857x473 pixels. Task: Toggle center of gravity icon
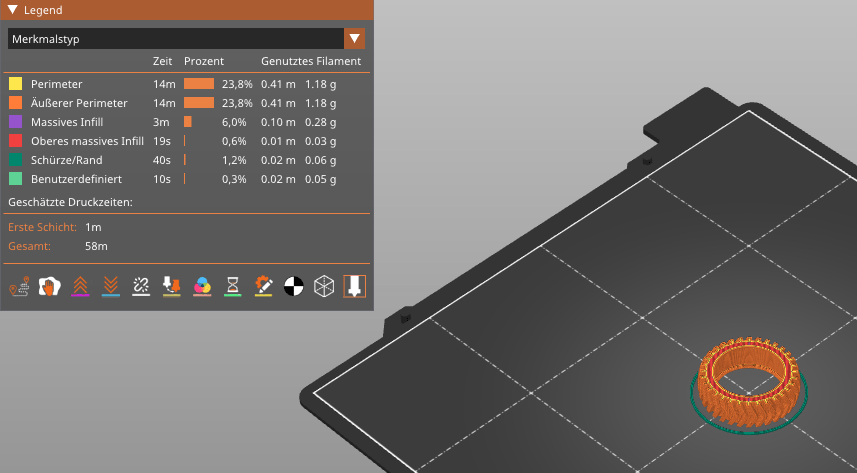[x=293, y=286]
